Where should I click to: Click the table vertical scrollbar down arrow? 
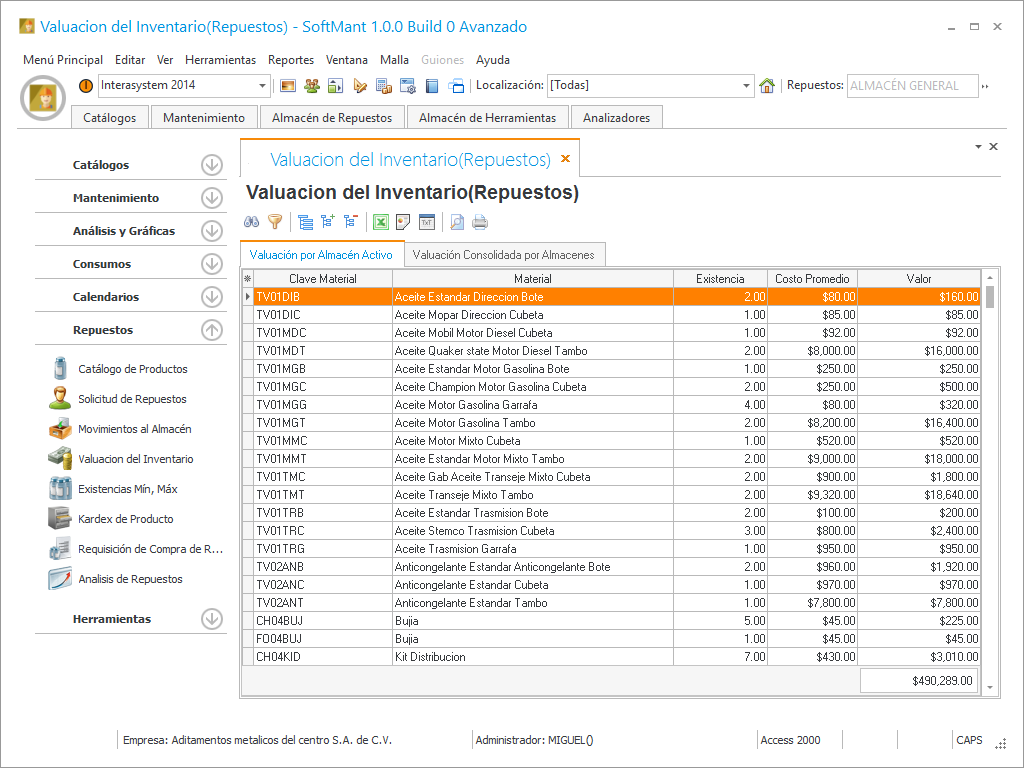[x=990, y=688]
